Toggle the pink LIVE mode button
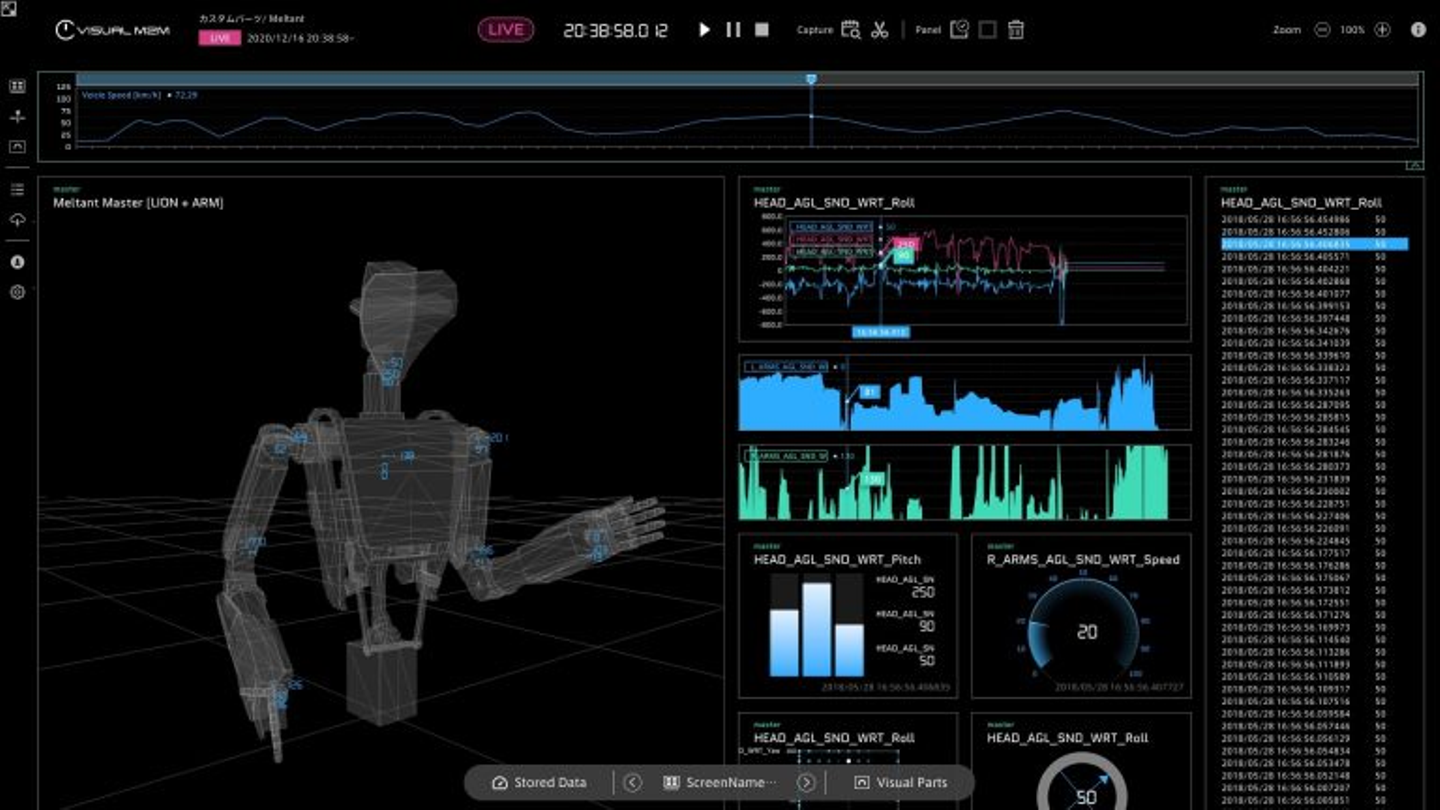Viewport: 1440px width, 810px height. pos(505,30)
